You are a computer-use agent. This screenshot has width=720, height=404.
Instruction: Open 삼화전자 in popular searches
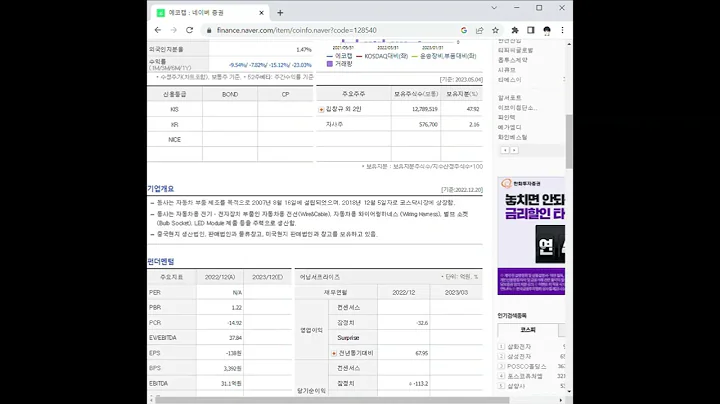point(519,347)
